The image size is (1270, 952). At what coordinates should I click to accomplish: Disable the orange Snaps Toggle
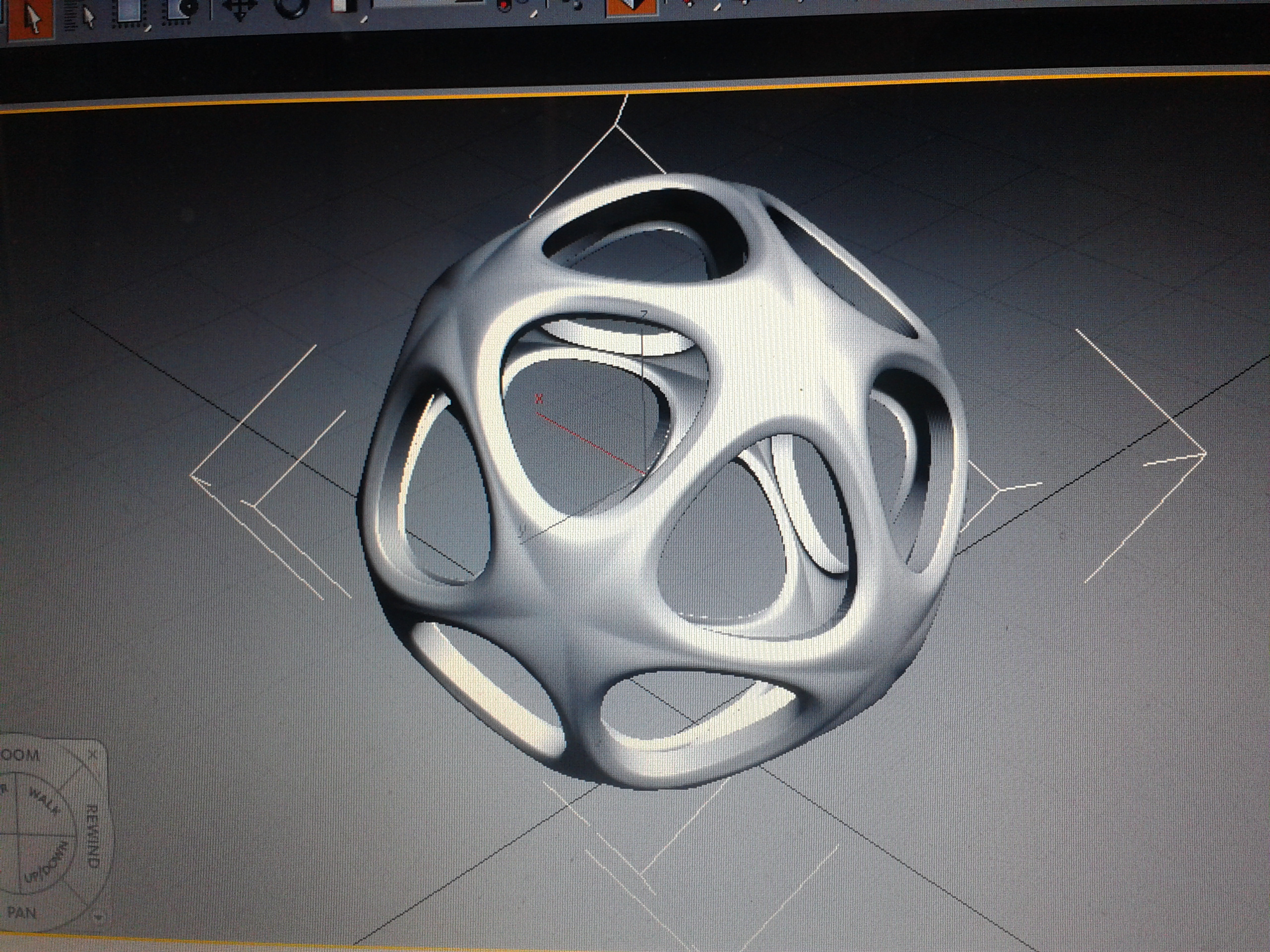[x=632, y=8]
